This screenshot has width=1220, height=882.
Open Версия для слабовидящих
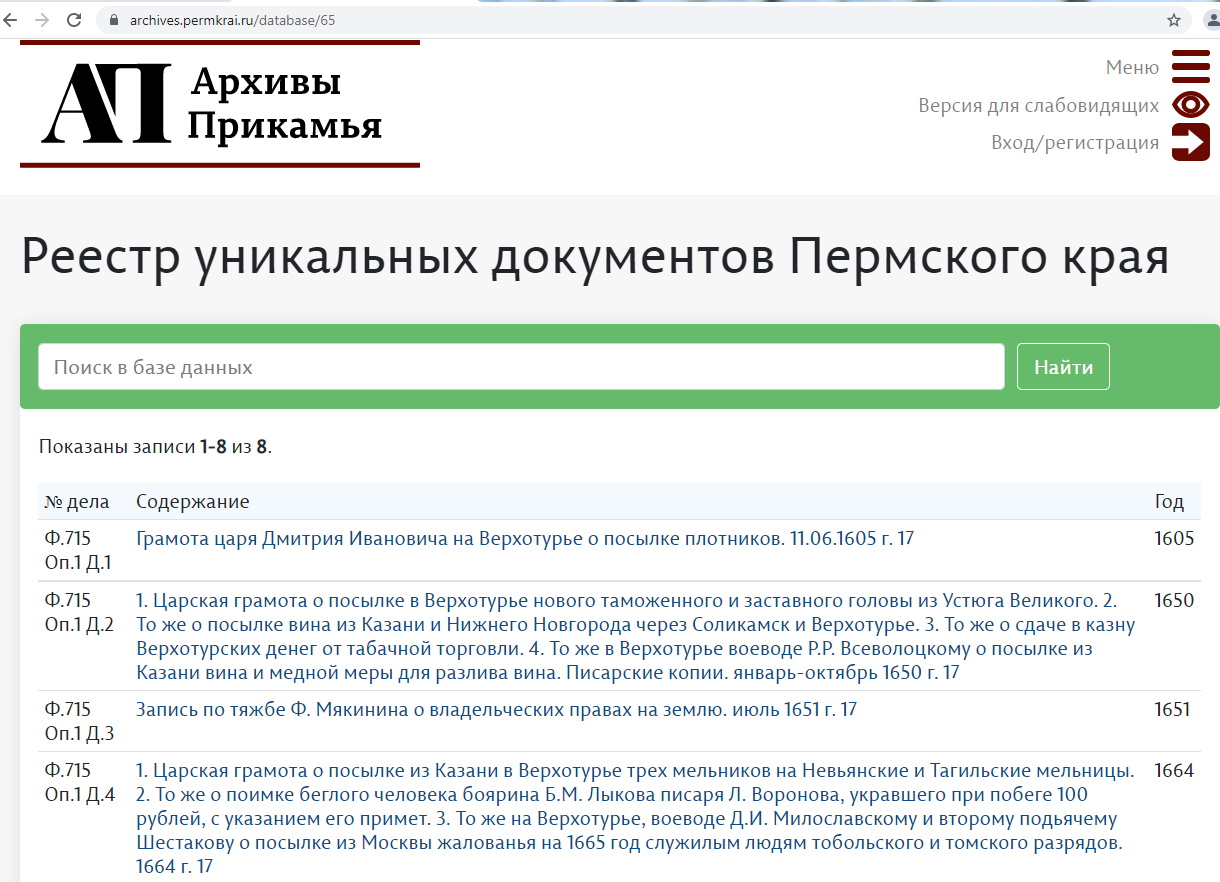coord(1037,104)
